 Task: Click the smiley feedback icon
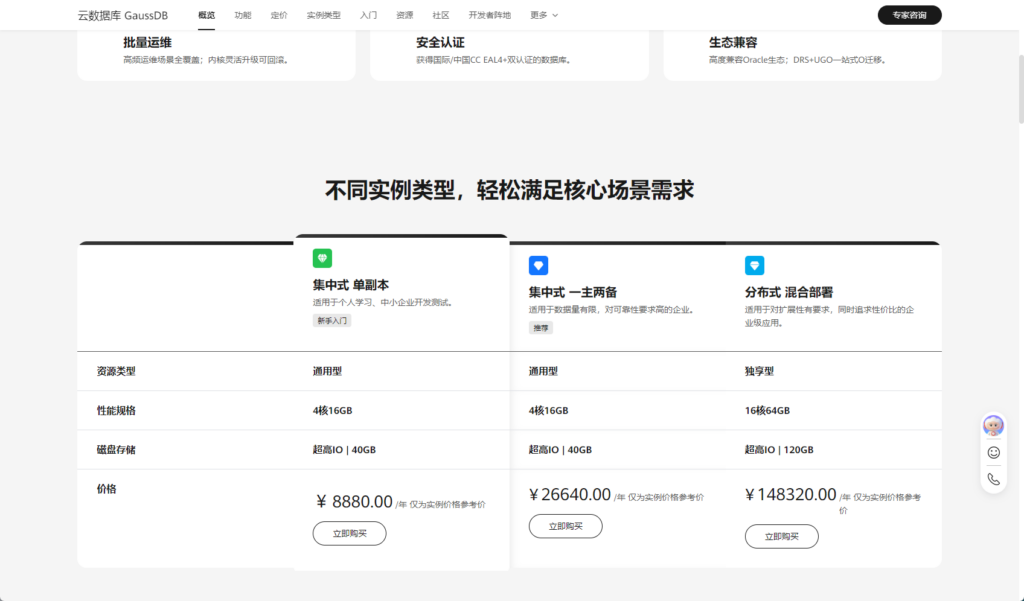pos(993,452)
